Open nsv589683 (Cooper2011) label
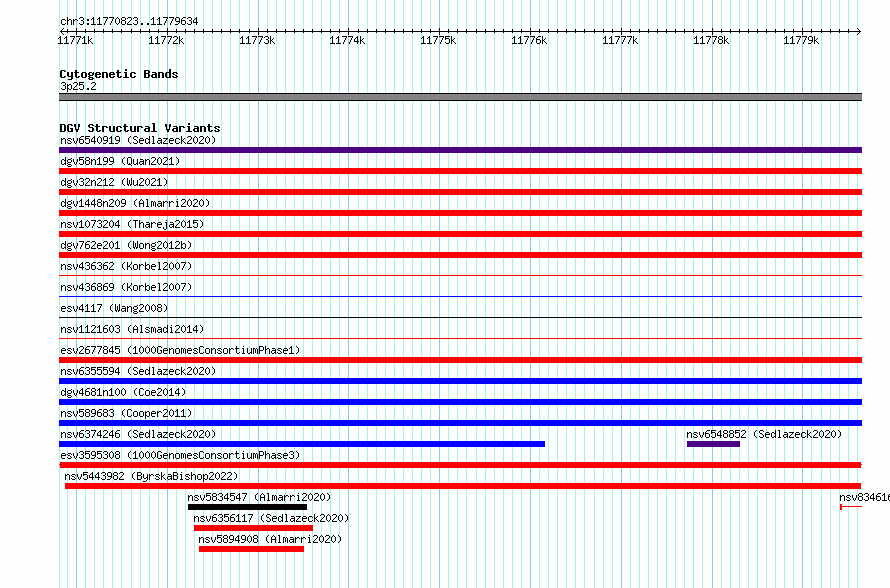The image size is (890, 588). [x=126, y=413]
